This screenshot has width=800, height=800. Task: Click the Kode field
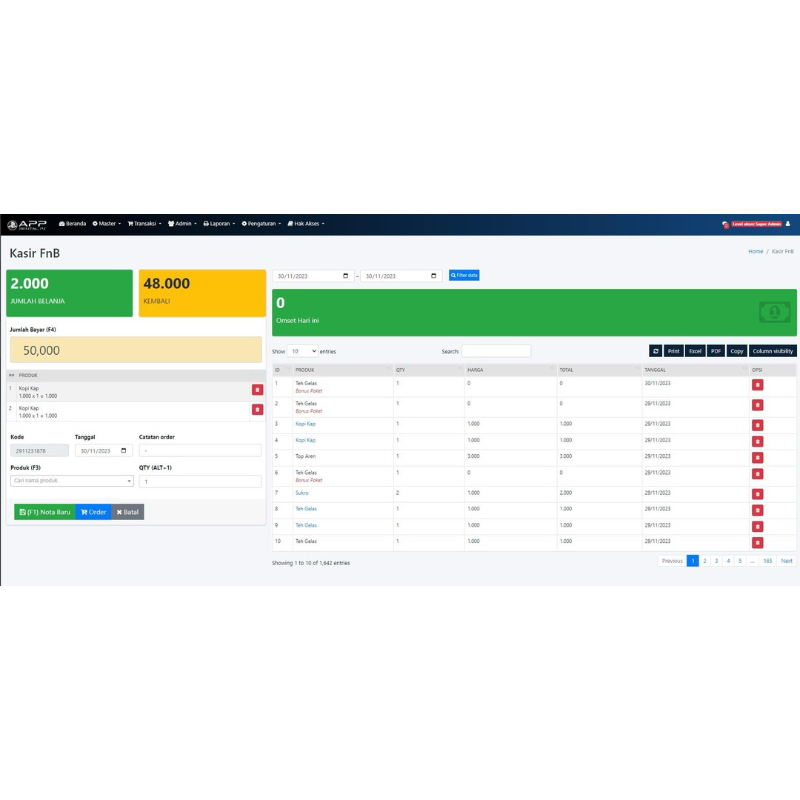39,451
